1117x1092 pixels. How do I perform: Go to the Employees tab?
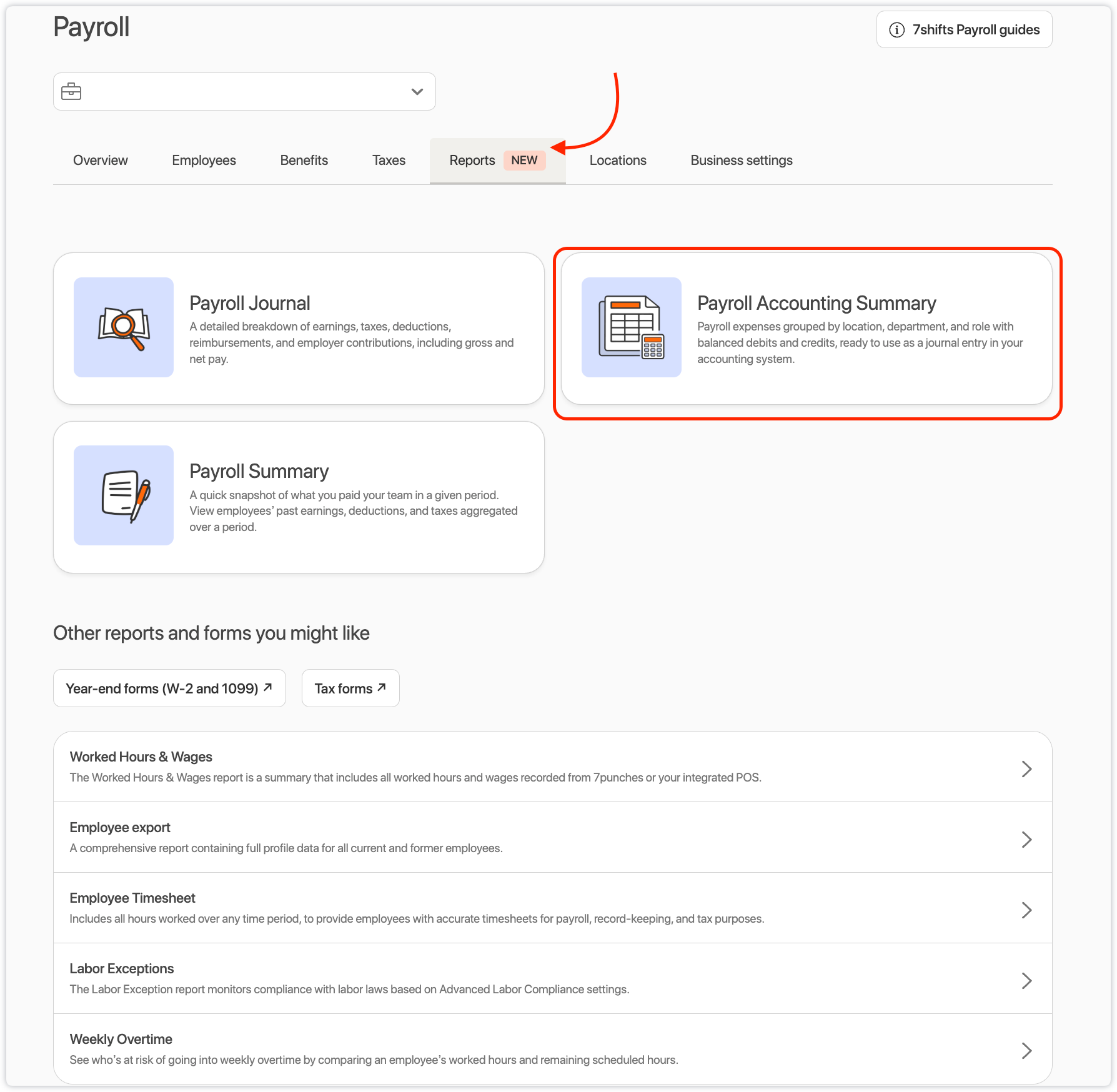click(x=204, y=161)
